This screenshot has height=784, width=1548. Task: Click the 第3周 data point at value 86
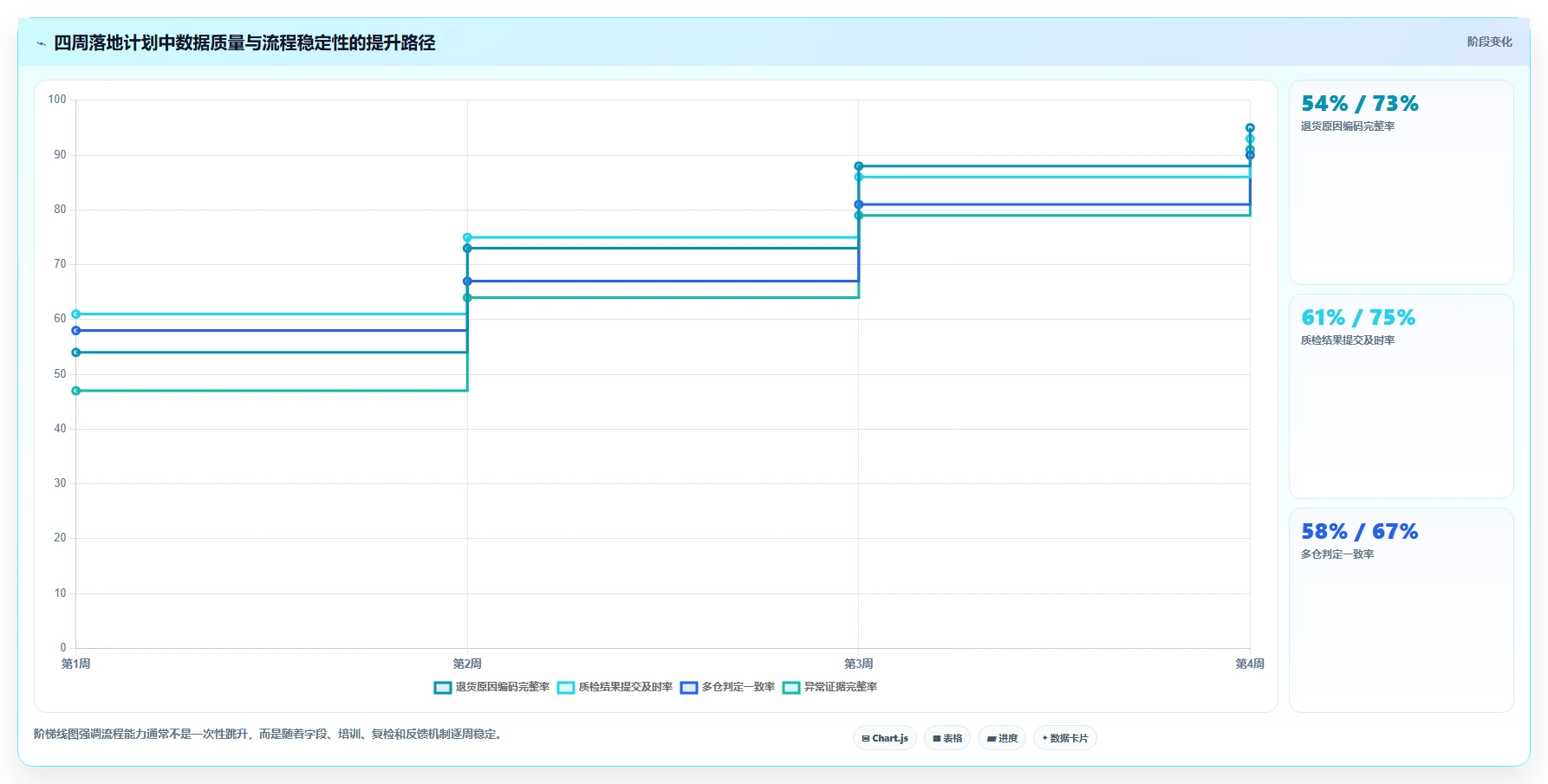[859, 177]
